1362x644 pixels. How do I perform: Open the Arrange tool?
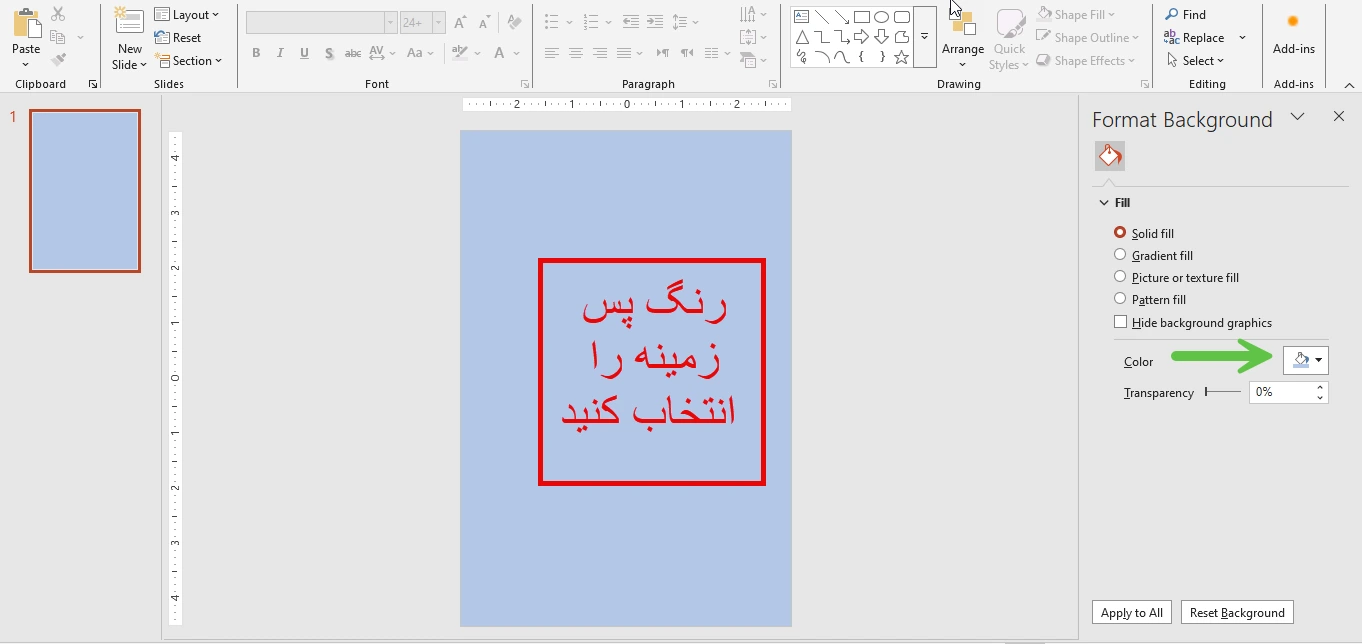click(x=962, y=40)
